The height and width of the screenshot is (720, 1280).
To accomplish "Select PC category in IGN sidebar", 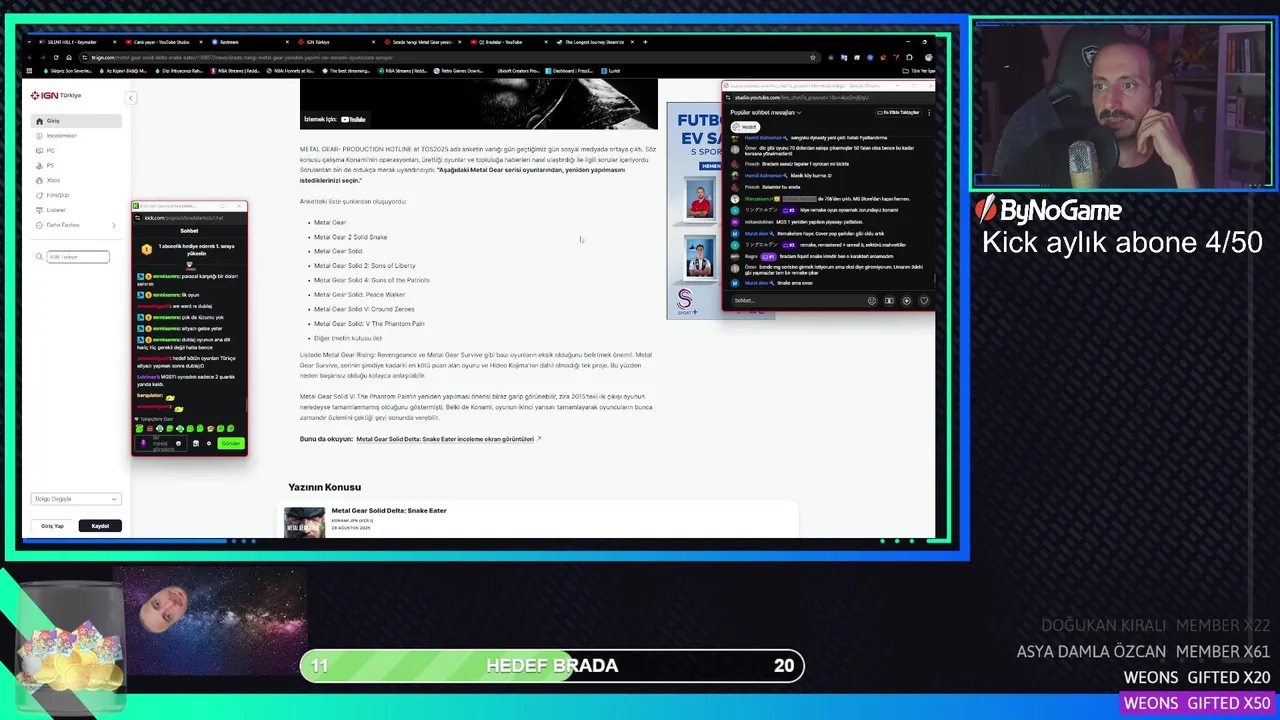I will [77, 151].
